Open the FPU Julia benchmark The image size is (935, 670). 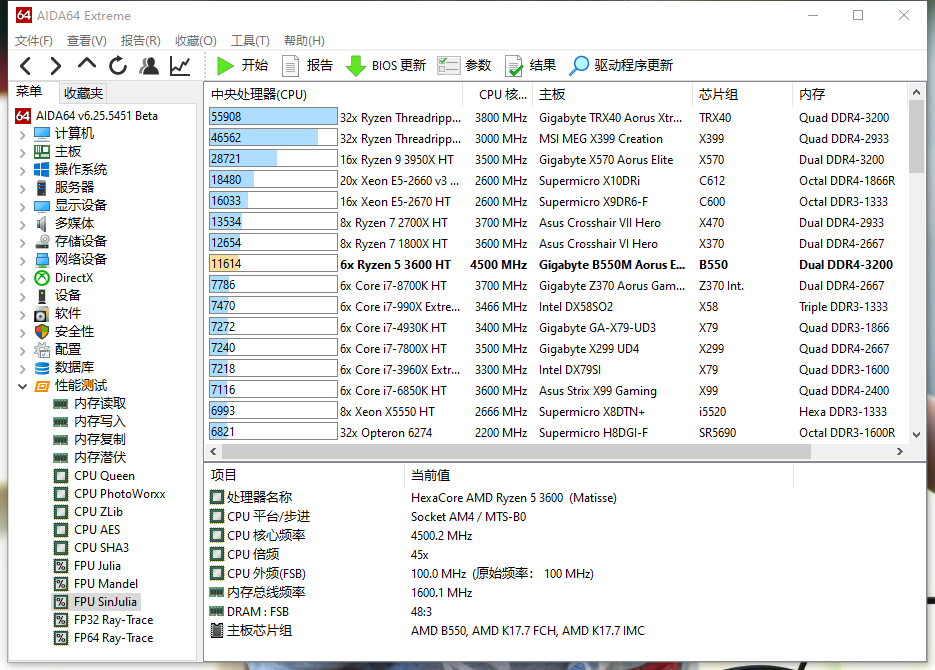(87, 566)
